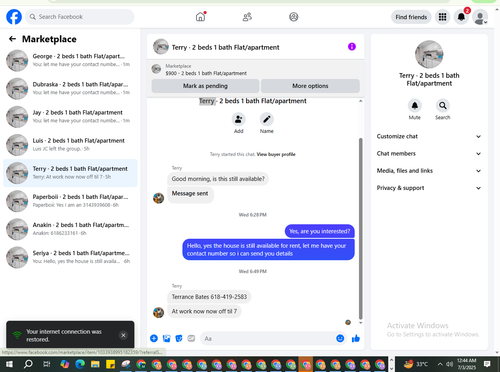Open Microsoft Edge from taskbar
The width and height of the screenshot is (500, 372).
[80, 364]
